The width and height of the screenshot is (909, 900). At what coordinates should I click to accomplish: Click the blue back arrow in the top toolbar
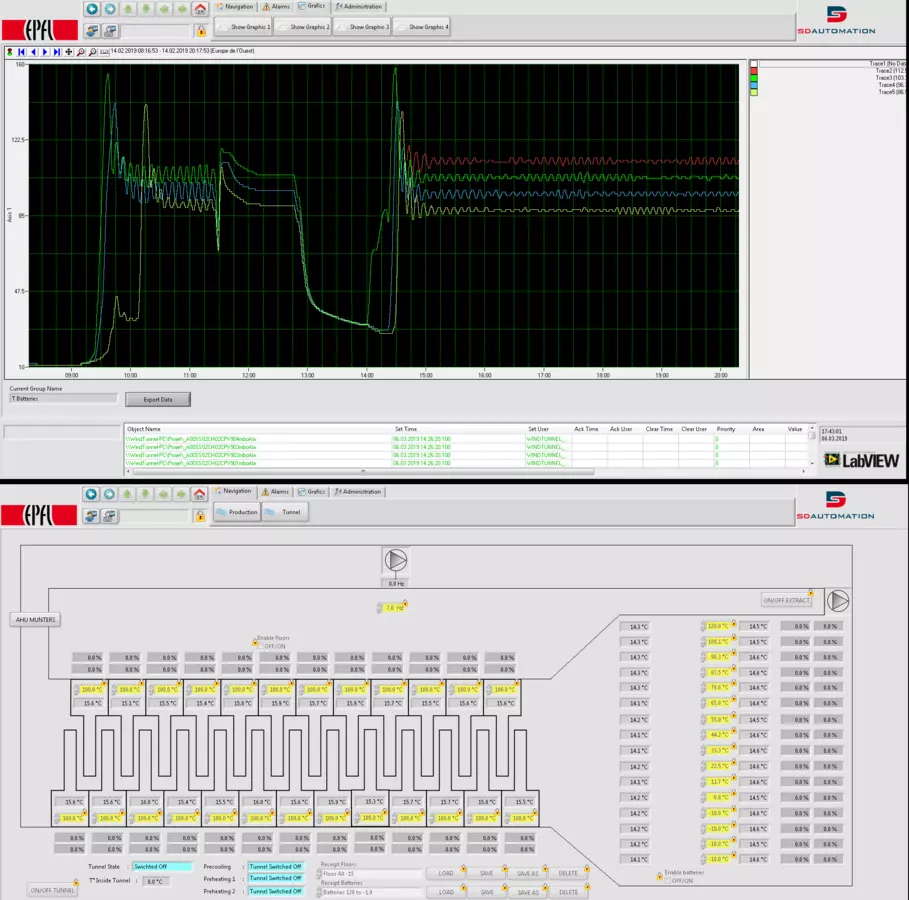point(91,8)
